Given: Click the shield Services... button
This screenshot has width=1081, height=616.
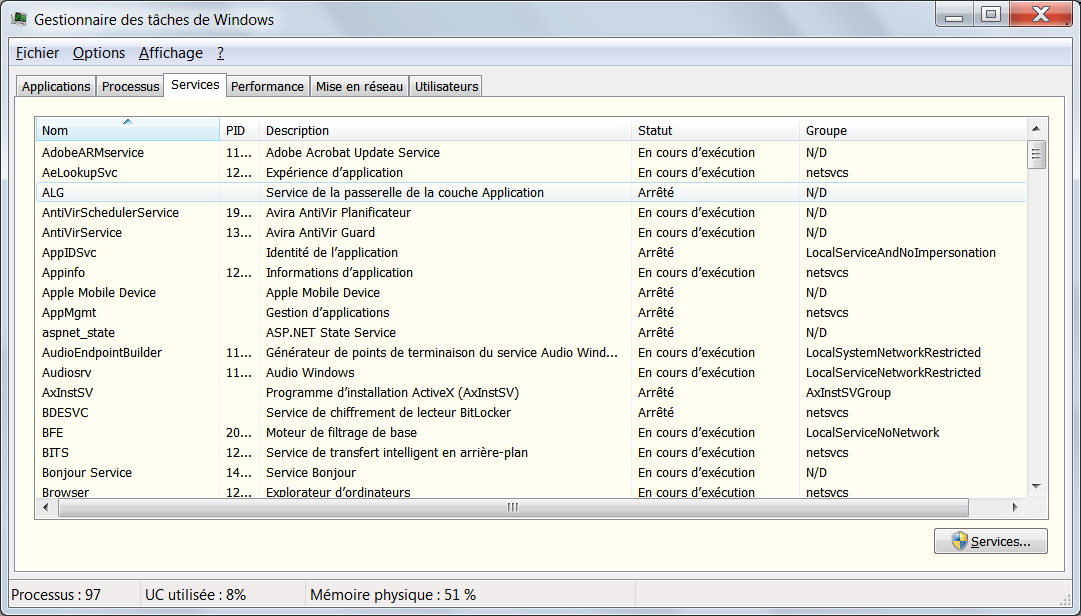Looking at the screenshot, I should (x=990, y=541).
